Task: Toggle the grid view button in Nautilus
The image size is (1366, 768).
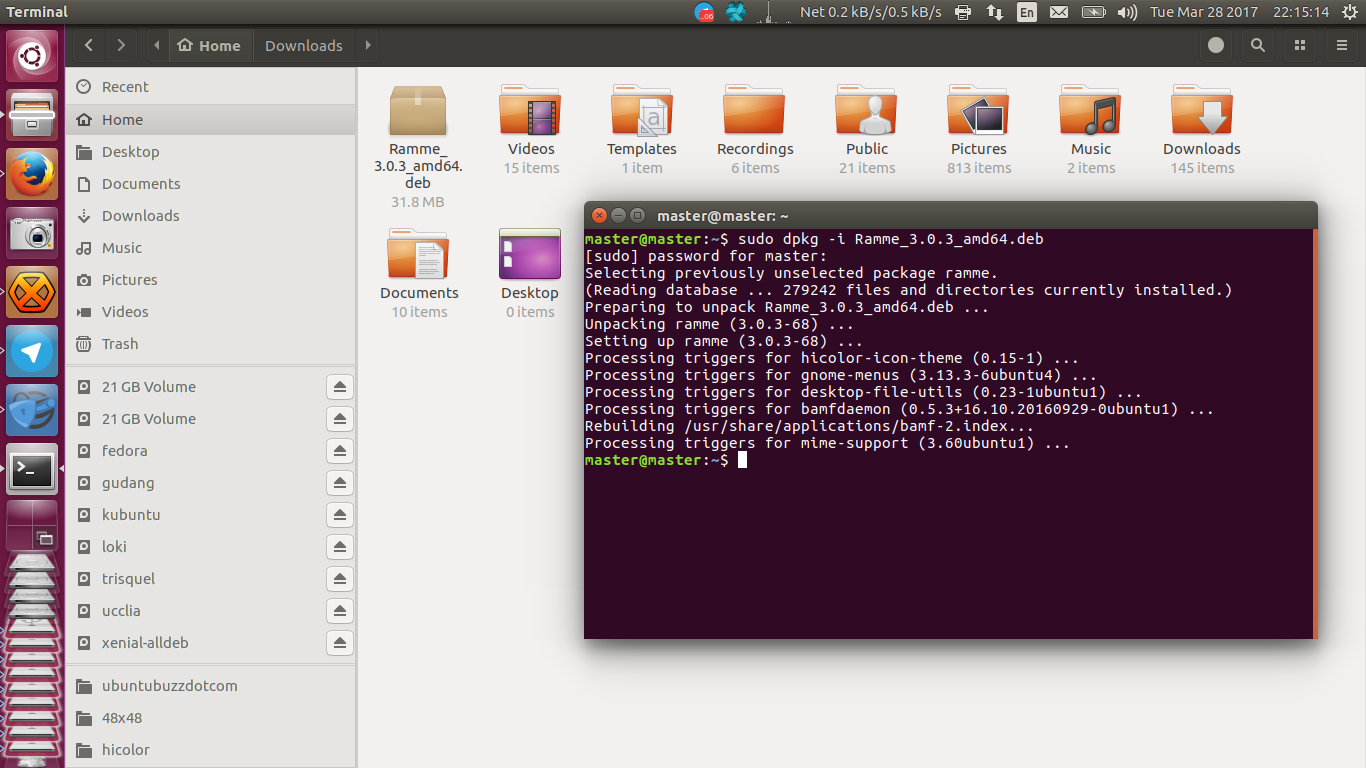Action: [1298, 45]
